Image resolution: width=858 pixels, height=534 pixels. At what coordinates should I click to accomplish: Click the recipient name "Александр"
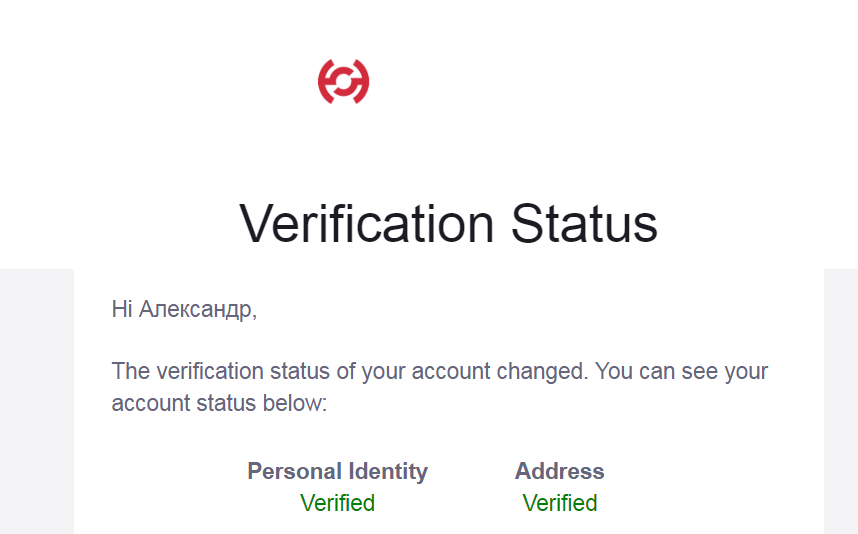coord(195,310)
